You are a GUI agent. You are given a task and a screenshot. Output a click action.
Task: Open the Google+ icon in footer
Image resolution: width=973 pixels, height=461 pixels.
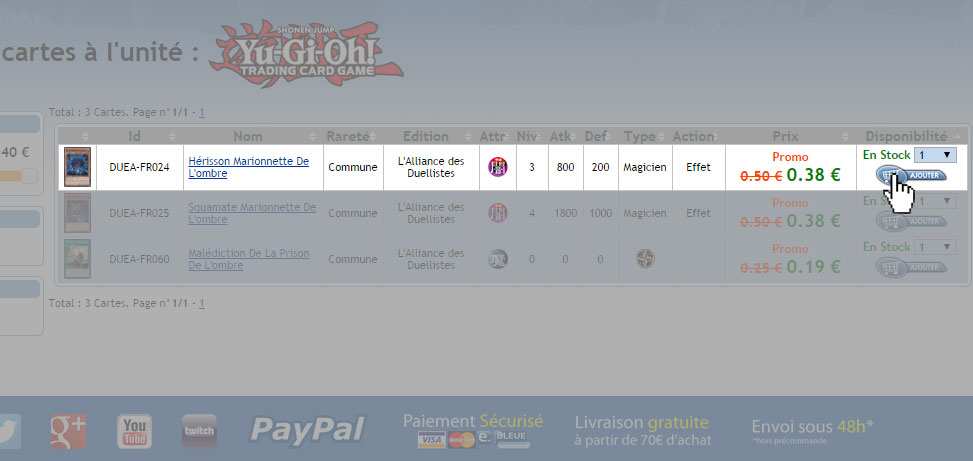click(68, 431)
